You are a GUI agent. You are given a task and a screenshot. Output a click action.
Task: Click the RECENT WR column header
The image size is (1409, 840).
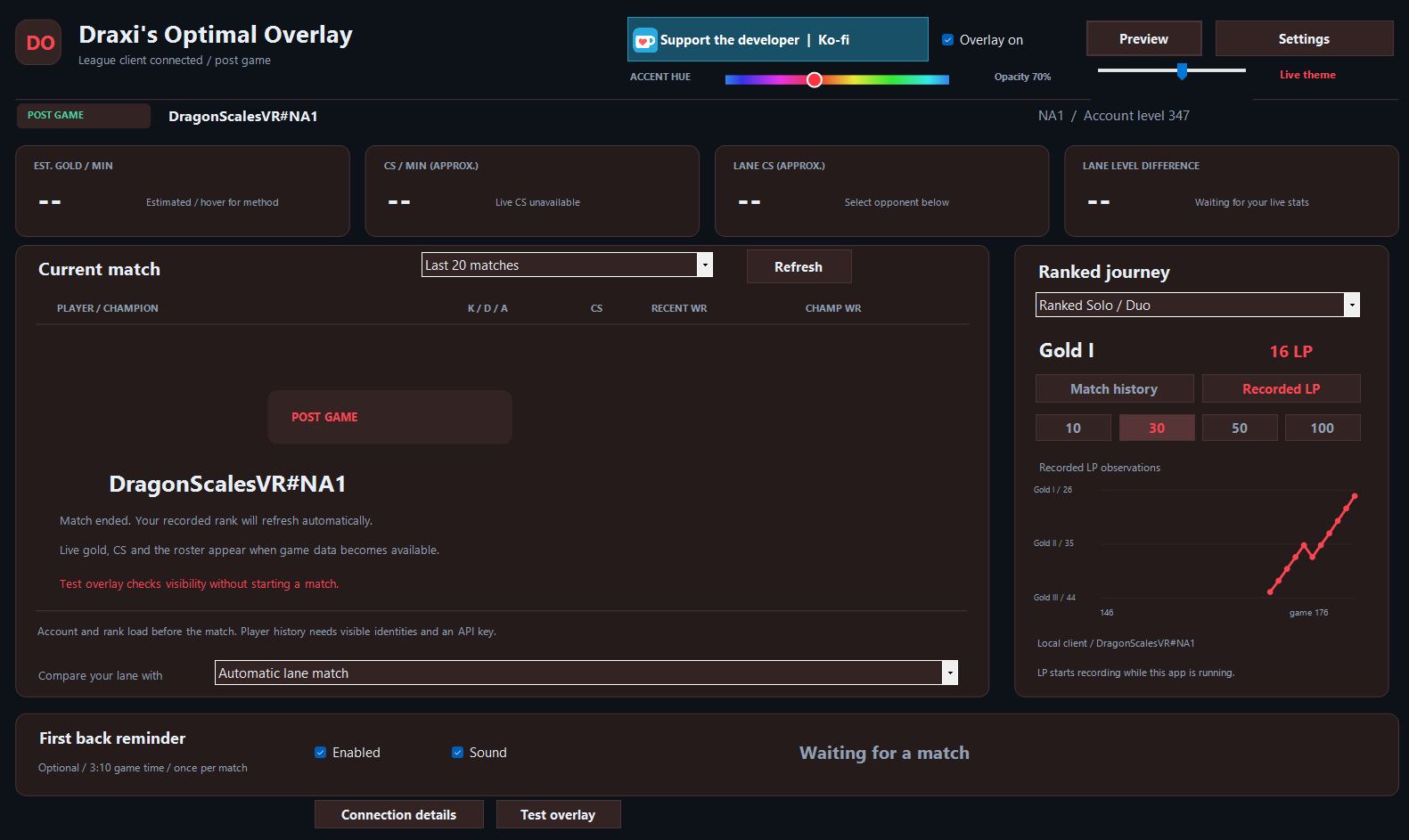(x=679, y=308)
